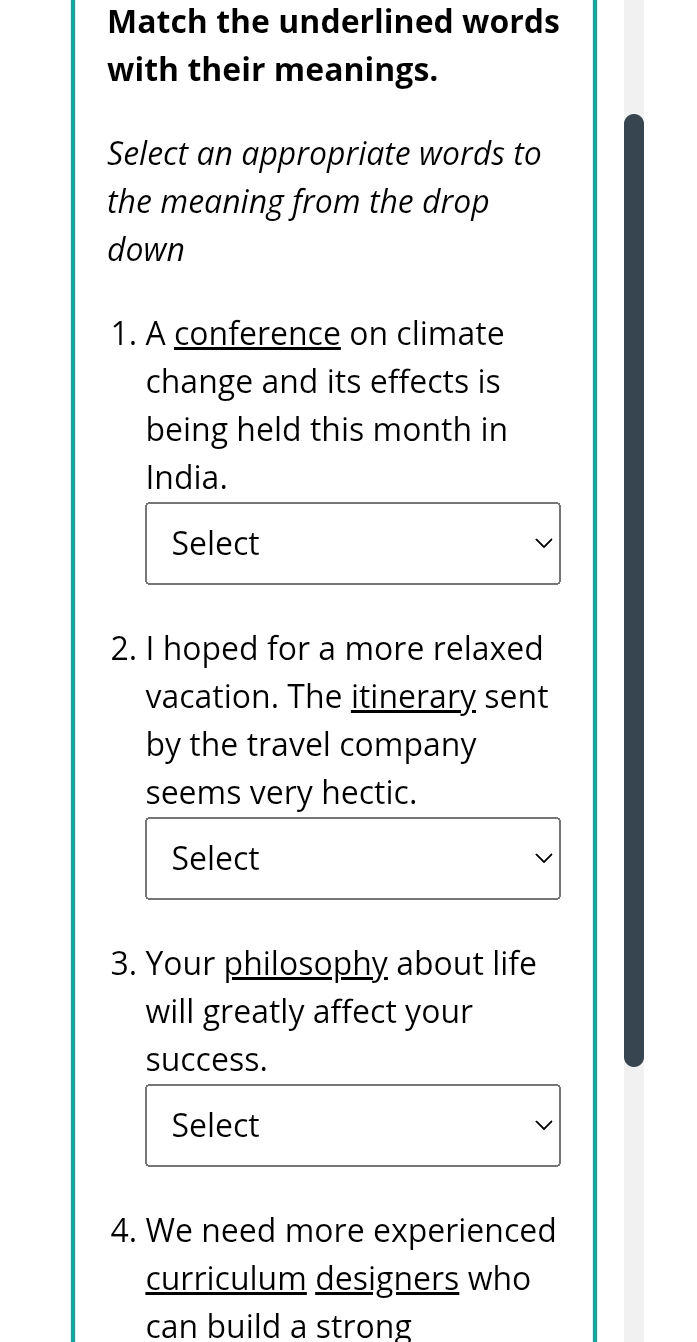Viewport: 697px width, 1342px height.
Task: Click inside the third Select field
Action: coord(300,1125)
